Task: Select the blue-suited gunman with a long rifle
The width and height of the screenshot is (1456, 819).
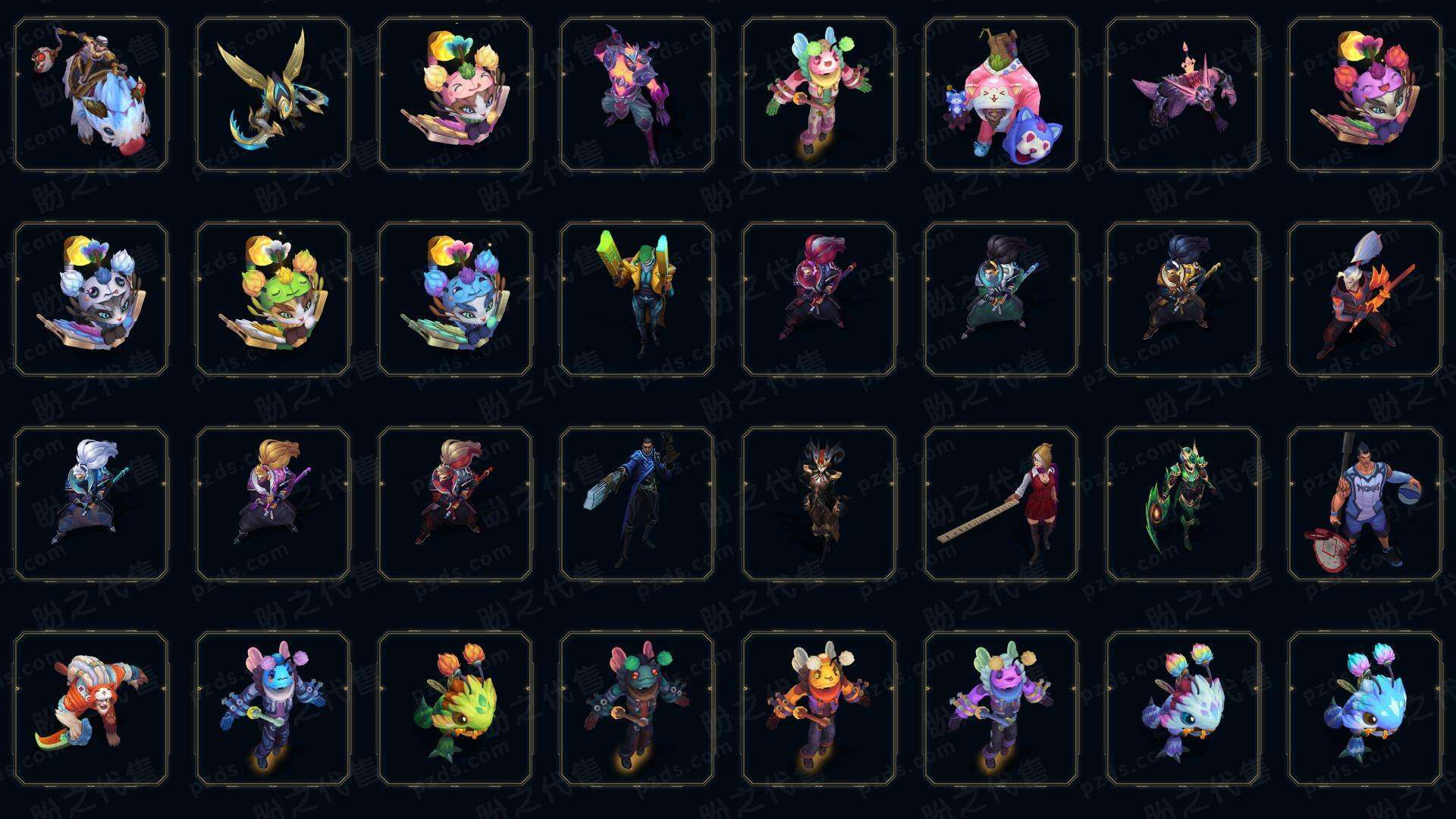Action: [637, 504]
